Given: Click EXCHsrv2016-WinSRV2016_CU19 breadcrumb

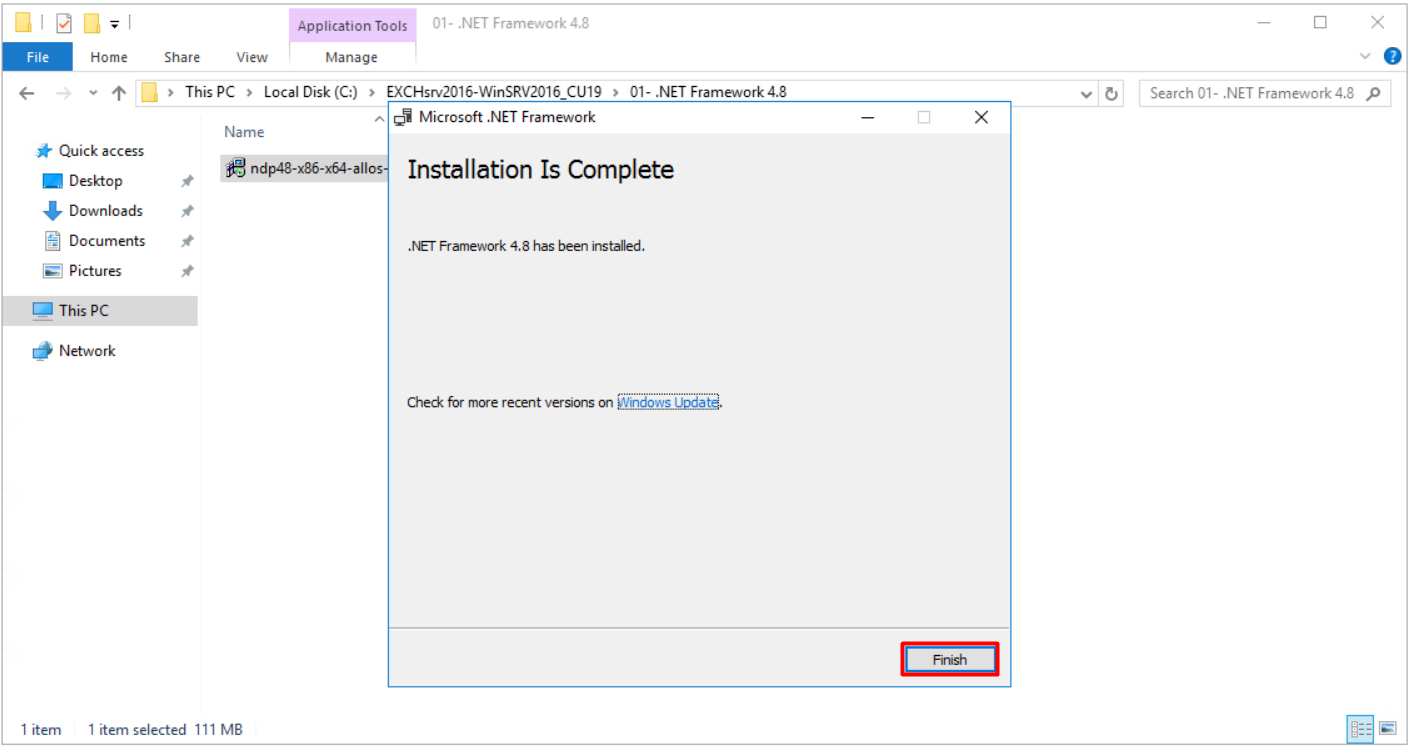Looking at the screenshot, I should tap(494, 92).
